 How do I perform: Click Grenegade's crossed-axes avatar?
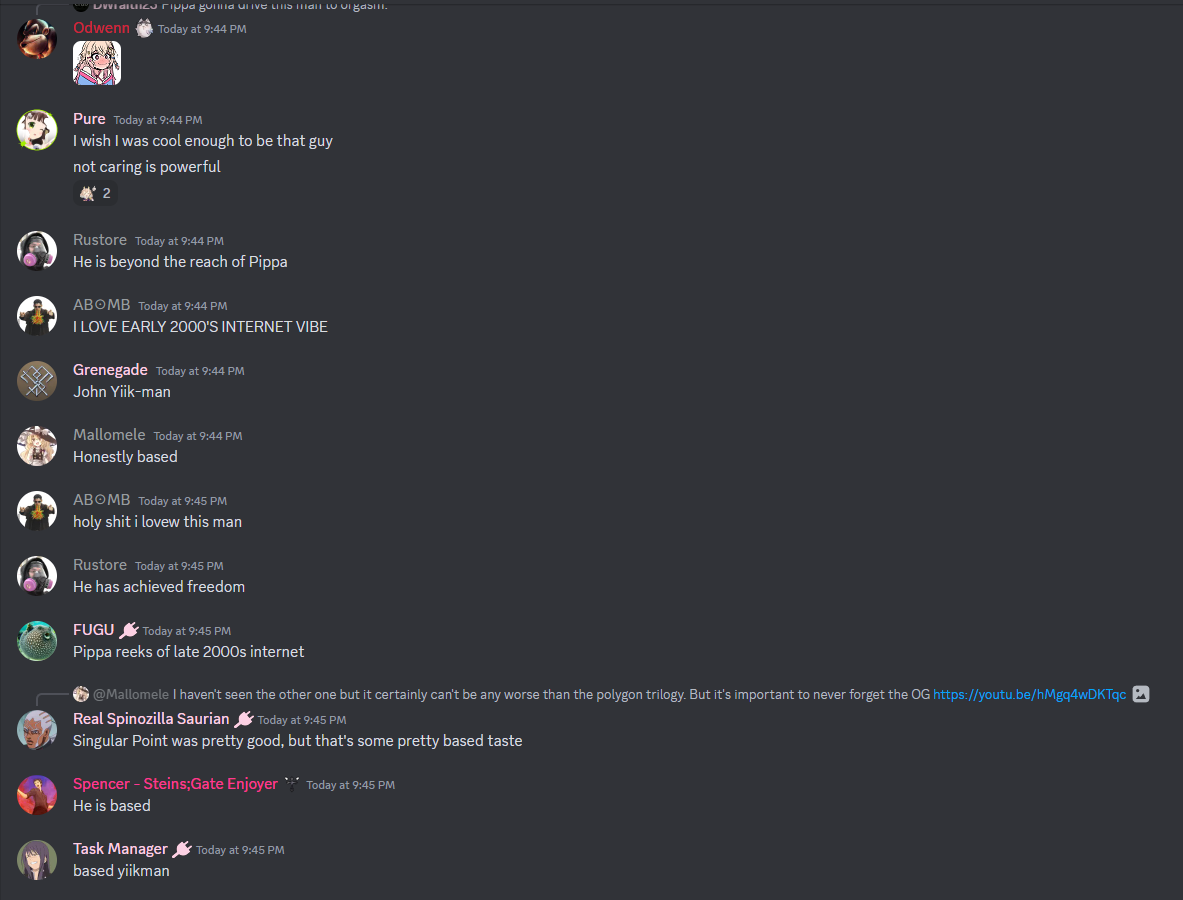[37, 381]
